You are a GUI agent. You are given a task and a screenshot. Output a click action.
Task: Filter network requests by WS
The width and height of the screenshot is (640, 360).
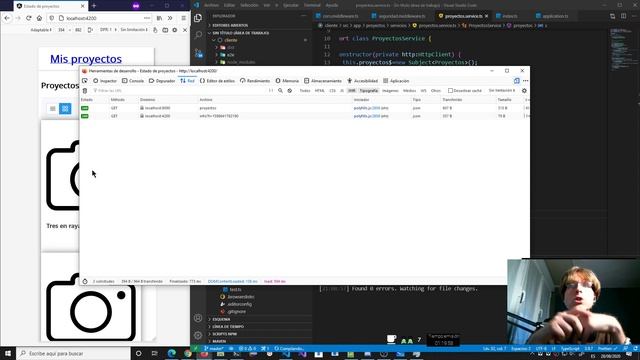424,91
